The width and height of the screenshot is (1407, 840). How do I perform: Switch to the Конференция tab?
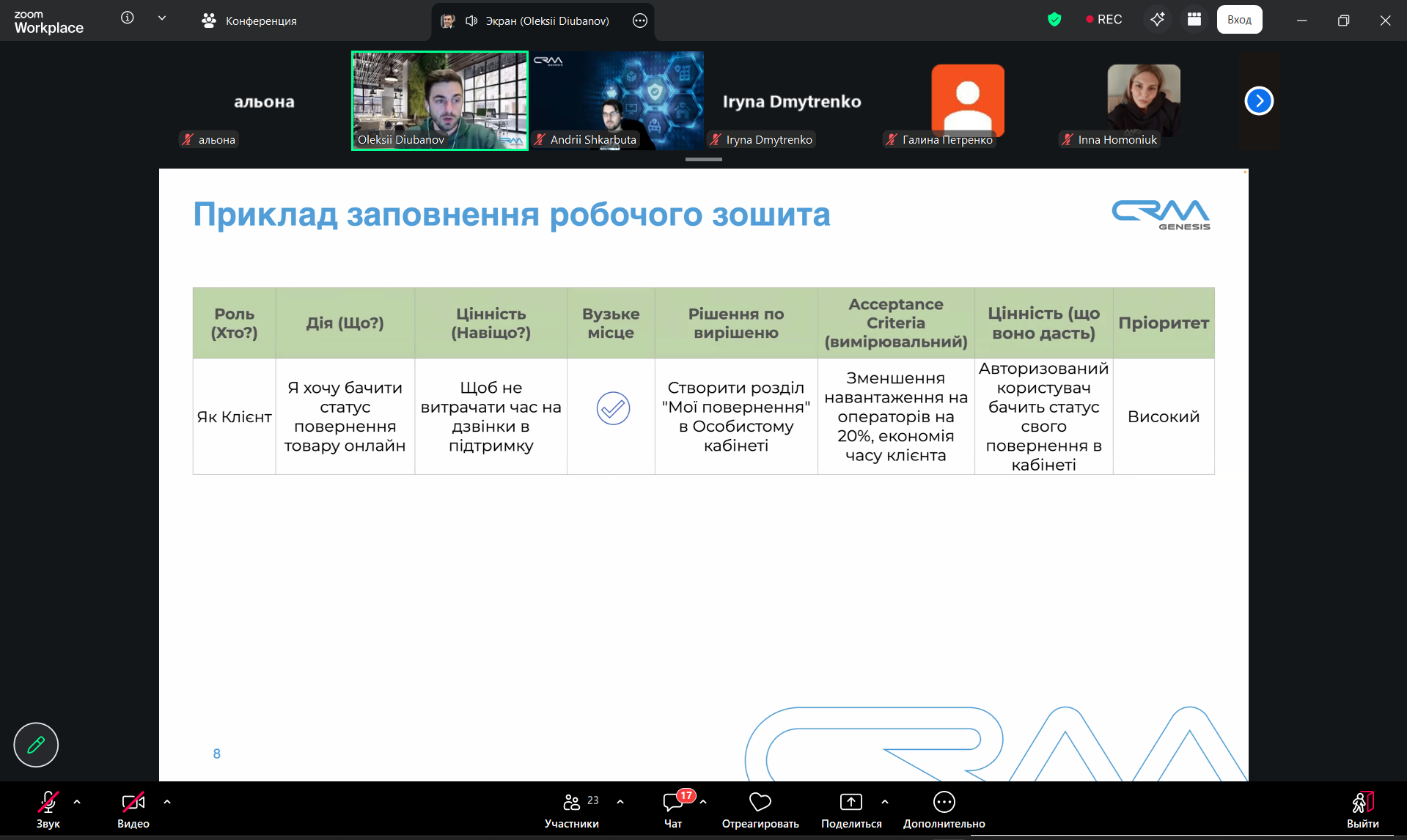249,21
